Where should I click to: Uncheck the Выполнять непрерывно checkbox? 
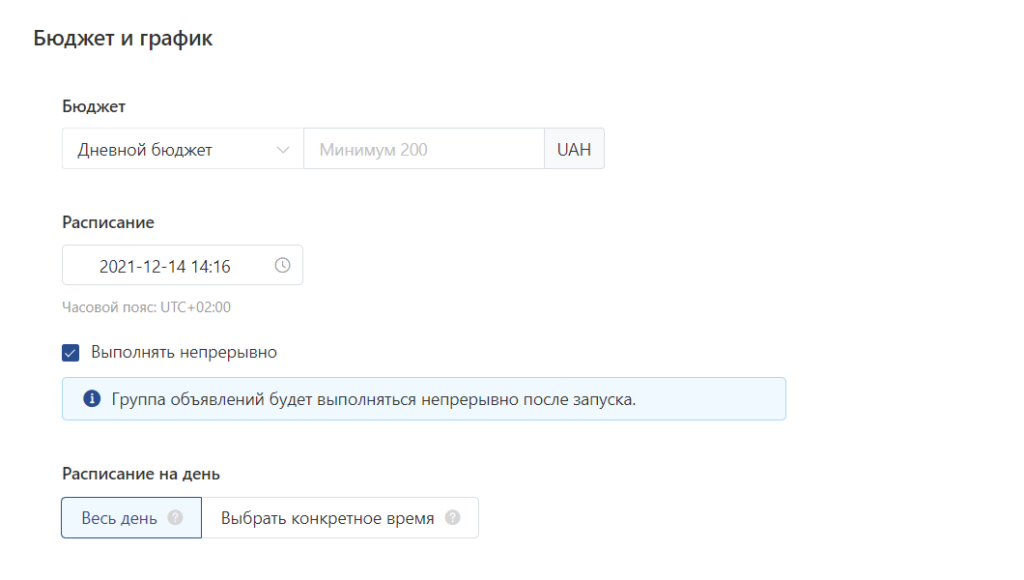click(x=71, y=353)
